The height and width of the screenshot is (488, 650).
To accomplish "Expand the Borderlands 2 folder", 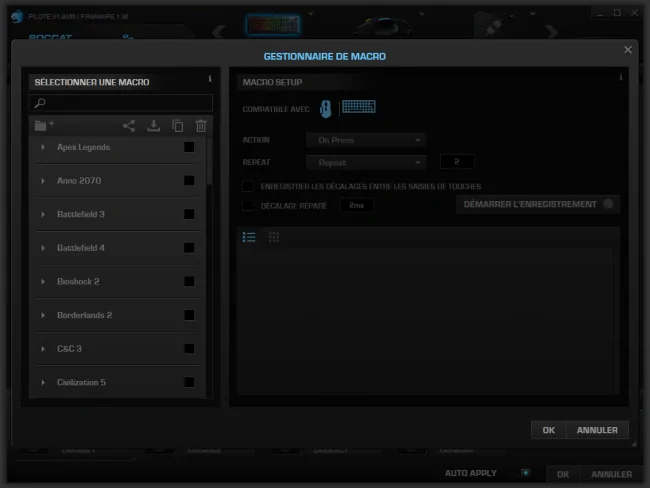I will [43, 315].
